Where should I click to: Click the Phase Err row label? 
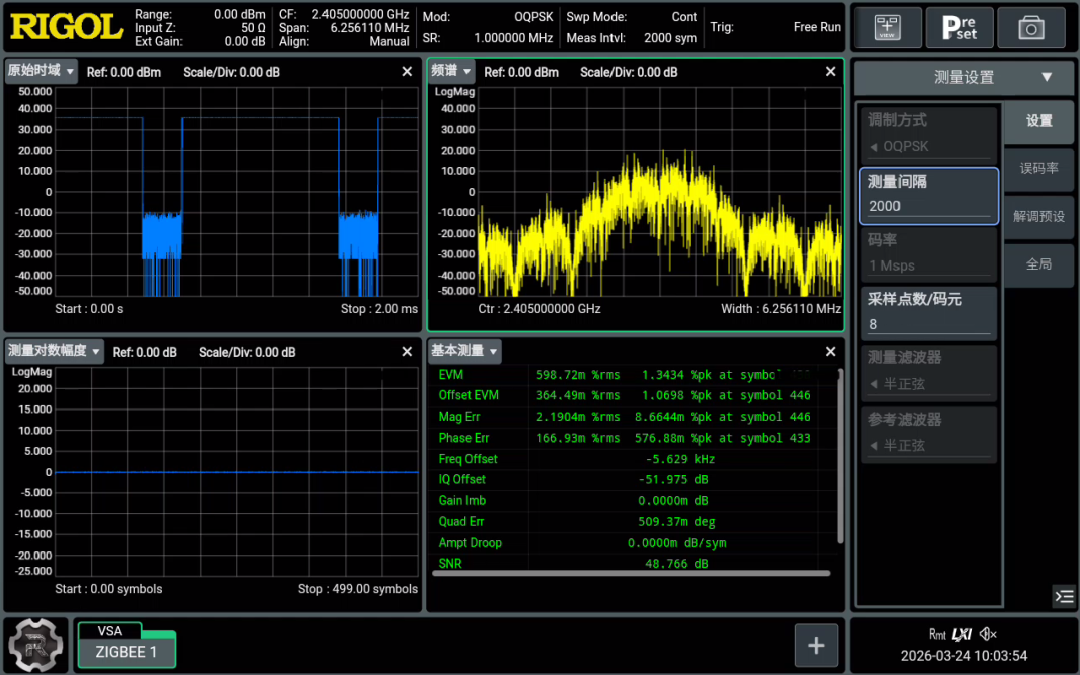(x=464, y=438)
